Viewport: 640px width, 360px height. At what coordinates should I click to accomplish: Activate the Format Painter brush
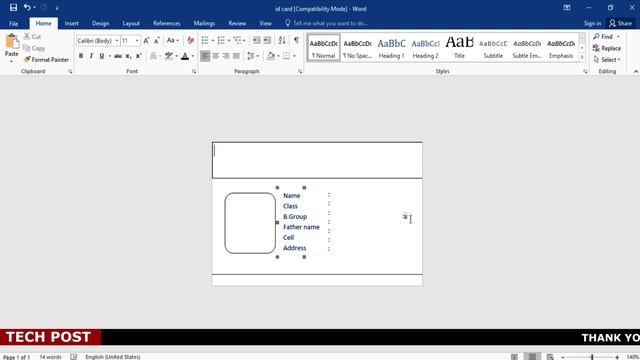46,60
